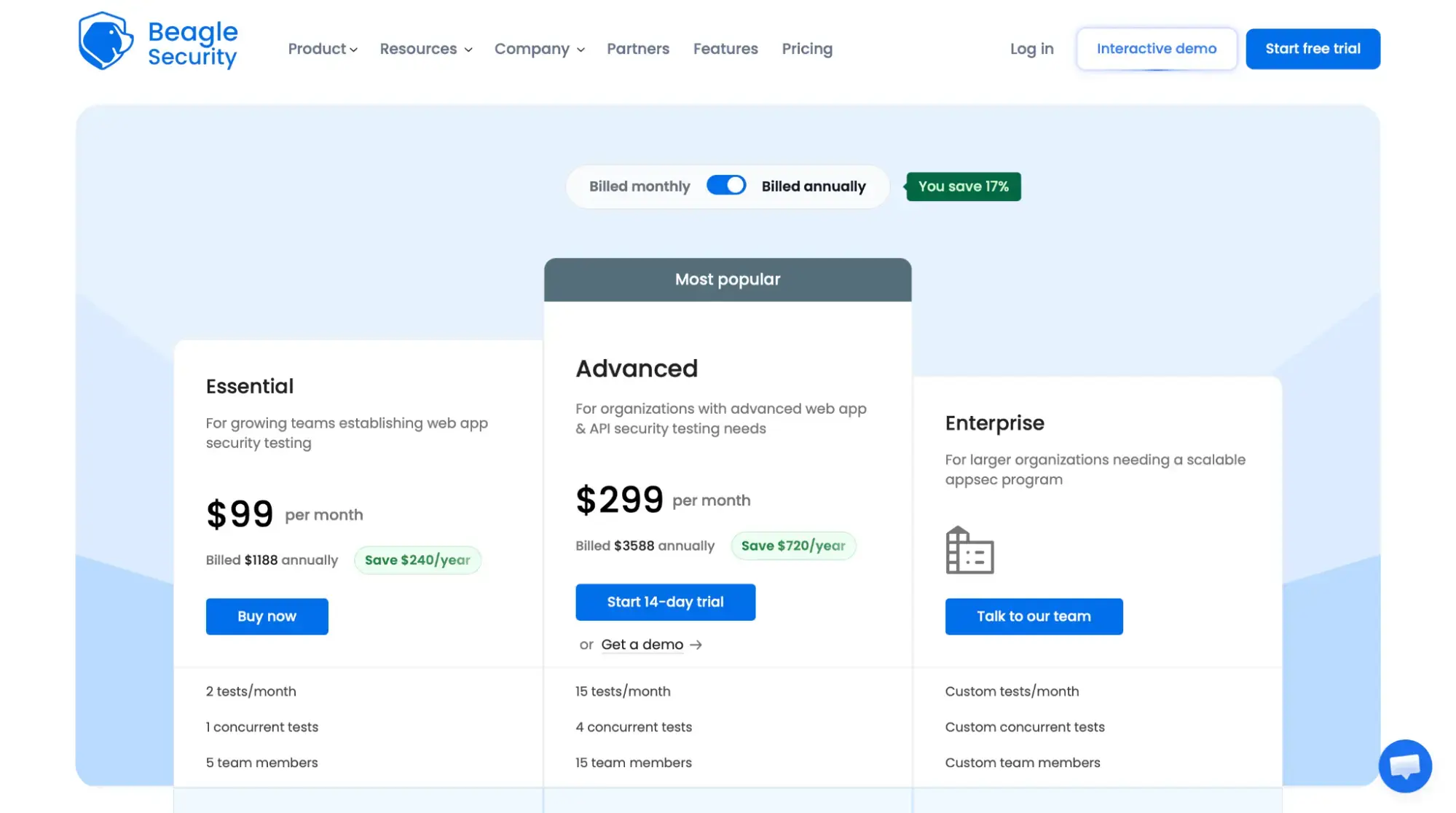Select the Billed annually label
The height and width of the screenshot is (813, 1456).
[814, 186]
